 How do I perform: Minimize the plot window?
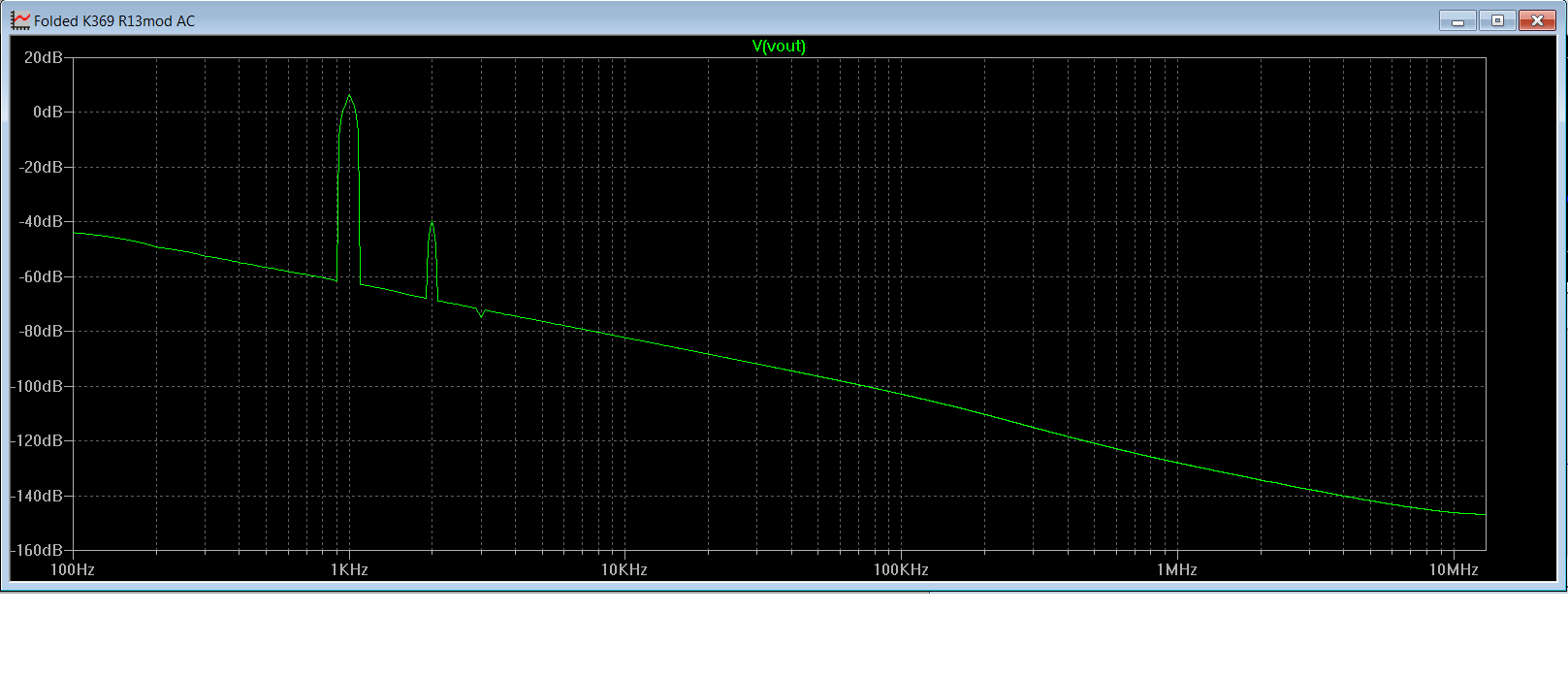1457,20
